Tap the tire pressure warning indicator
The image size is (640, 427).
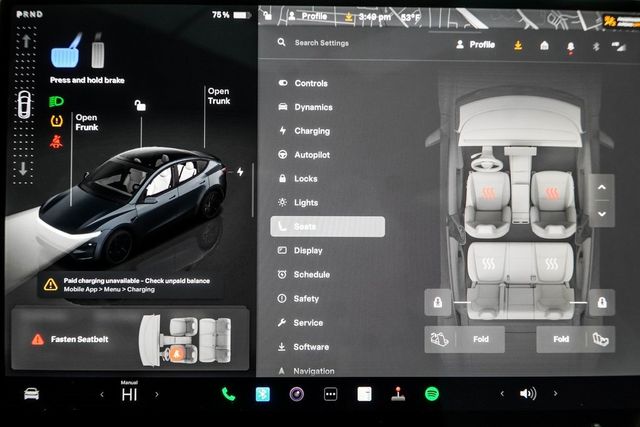pos(56,120)
